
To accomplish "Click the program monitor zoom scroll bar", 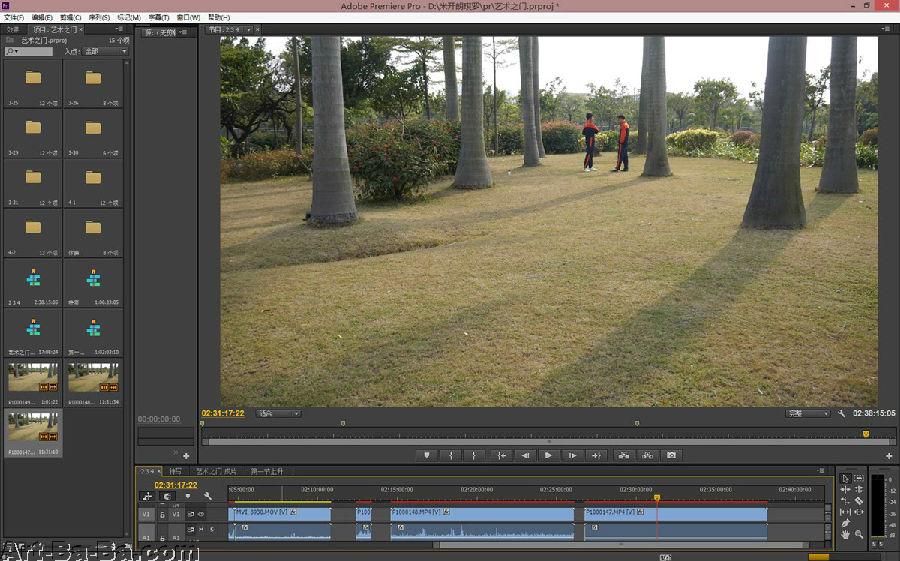I will click(x=548, y=442).
